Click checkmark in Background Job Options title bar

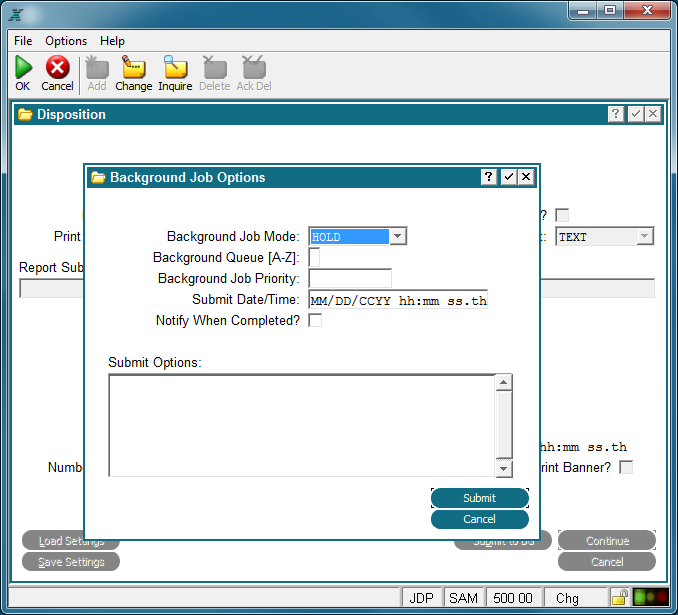coord(508,176)
